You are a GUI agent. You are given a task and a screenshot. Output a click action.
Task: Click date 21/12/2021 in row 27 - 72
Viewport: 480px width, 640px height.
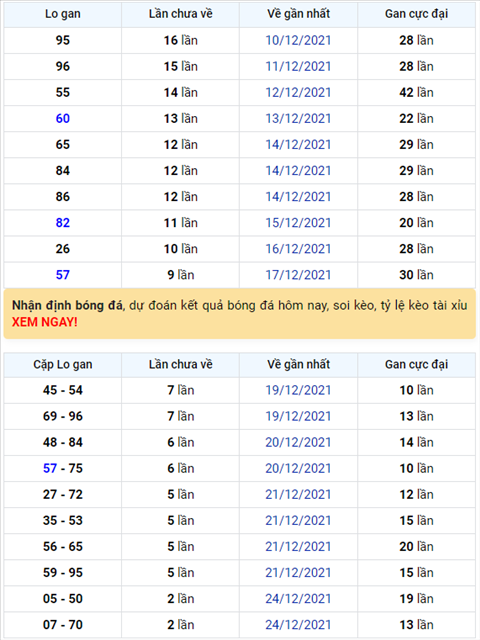pos(298,495)
